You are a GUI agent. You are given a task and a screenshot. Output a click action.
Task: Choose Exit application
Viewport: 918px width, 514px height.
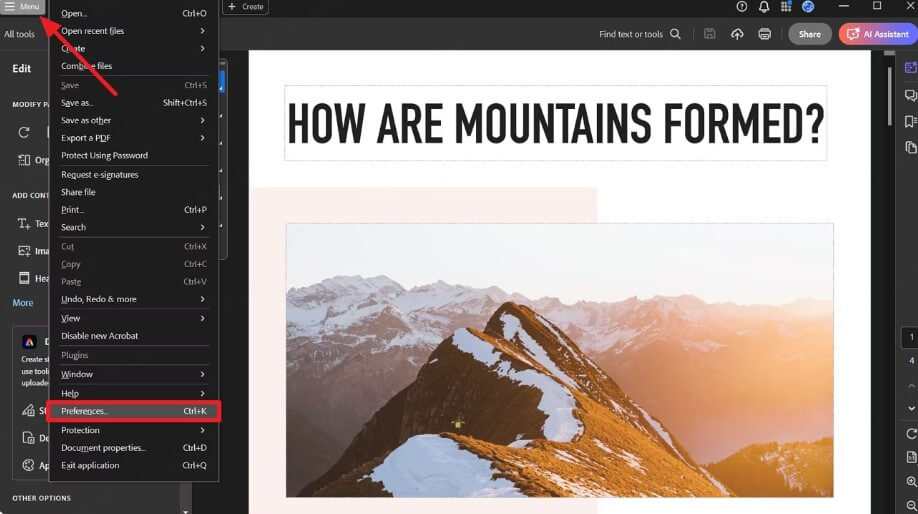[133, 465]
